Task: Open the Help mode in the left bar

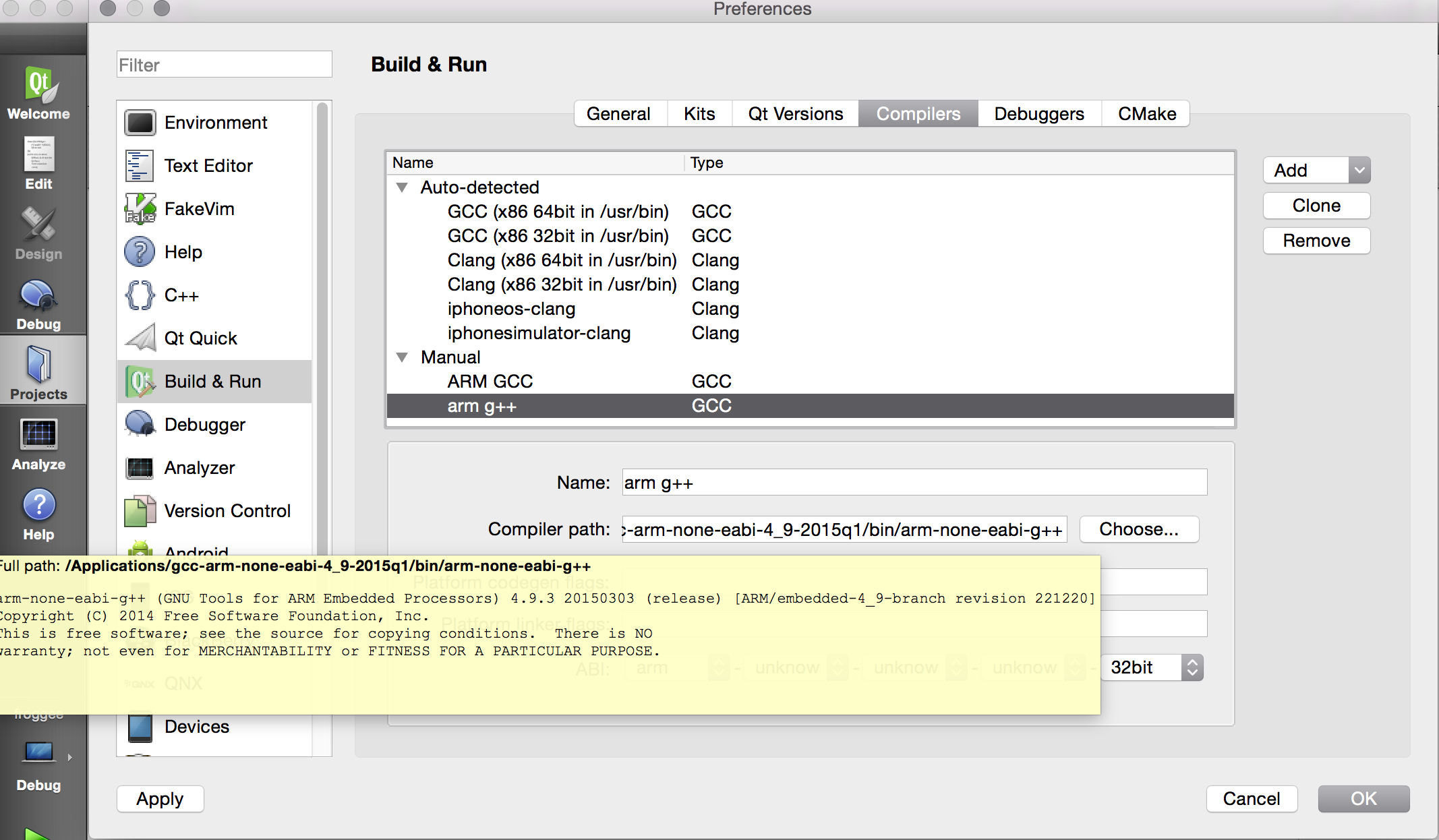Action: point(38,514)
